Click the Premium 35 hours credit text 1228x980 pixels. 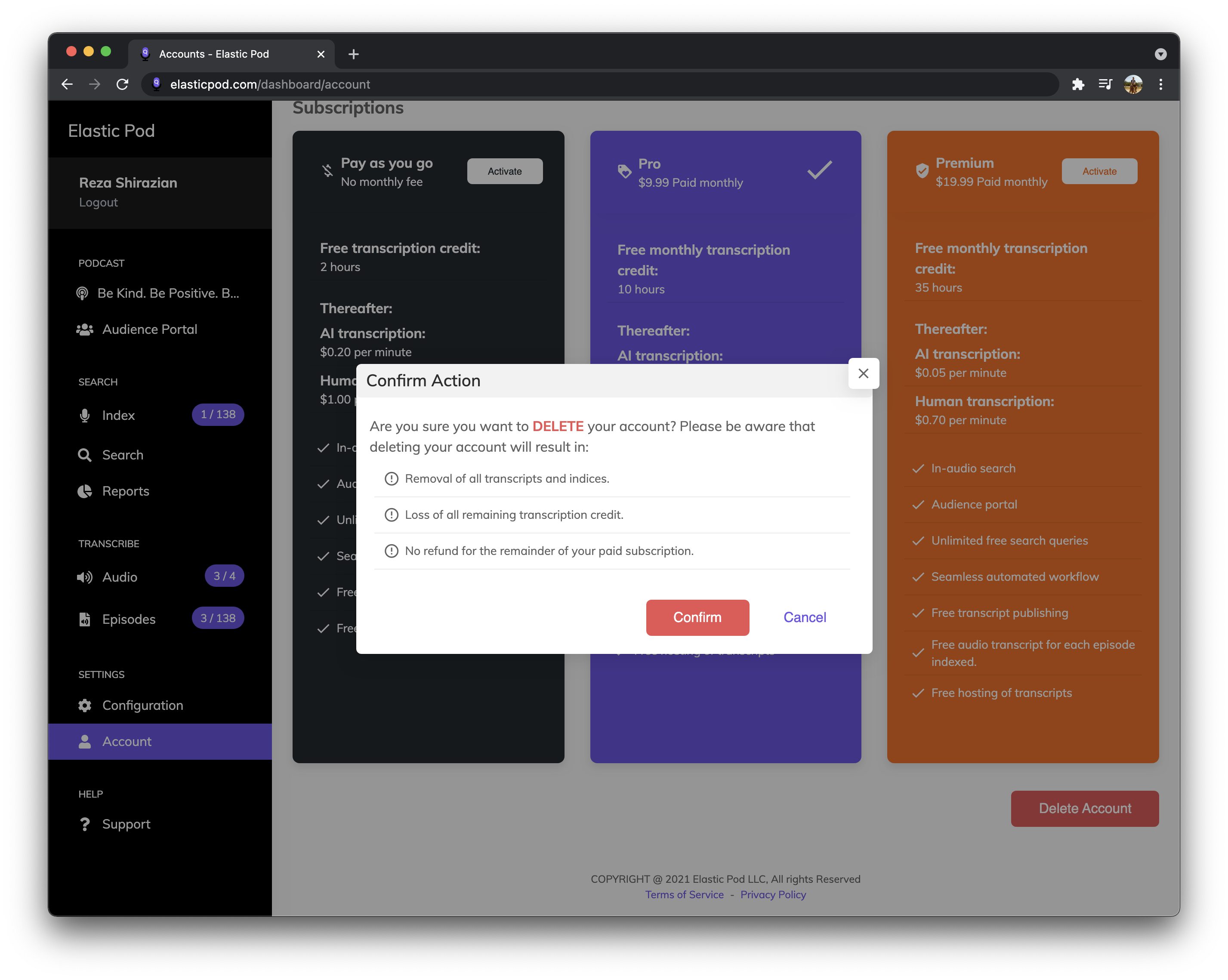938,287
